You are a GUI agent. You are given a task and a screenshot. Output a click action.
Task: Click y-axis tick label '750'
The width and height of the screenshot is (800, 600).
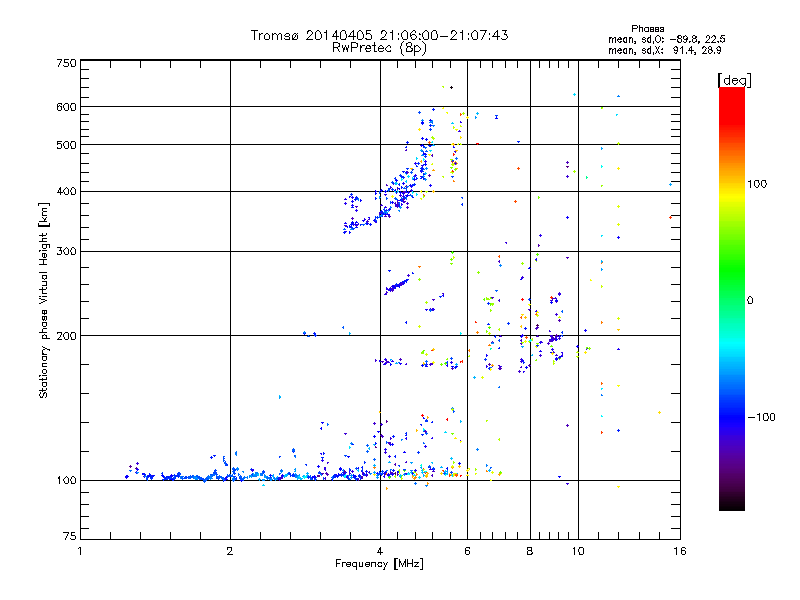[x=67, y=63]
